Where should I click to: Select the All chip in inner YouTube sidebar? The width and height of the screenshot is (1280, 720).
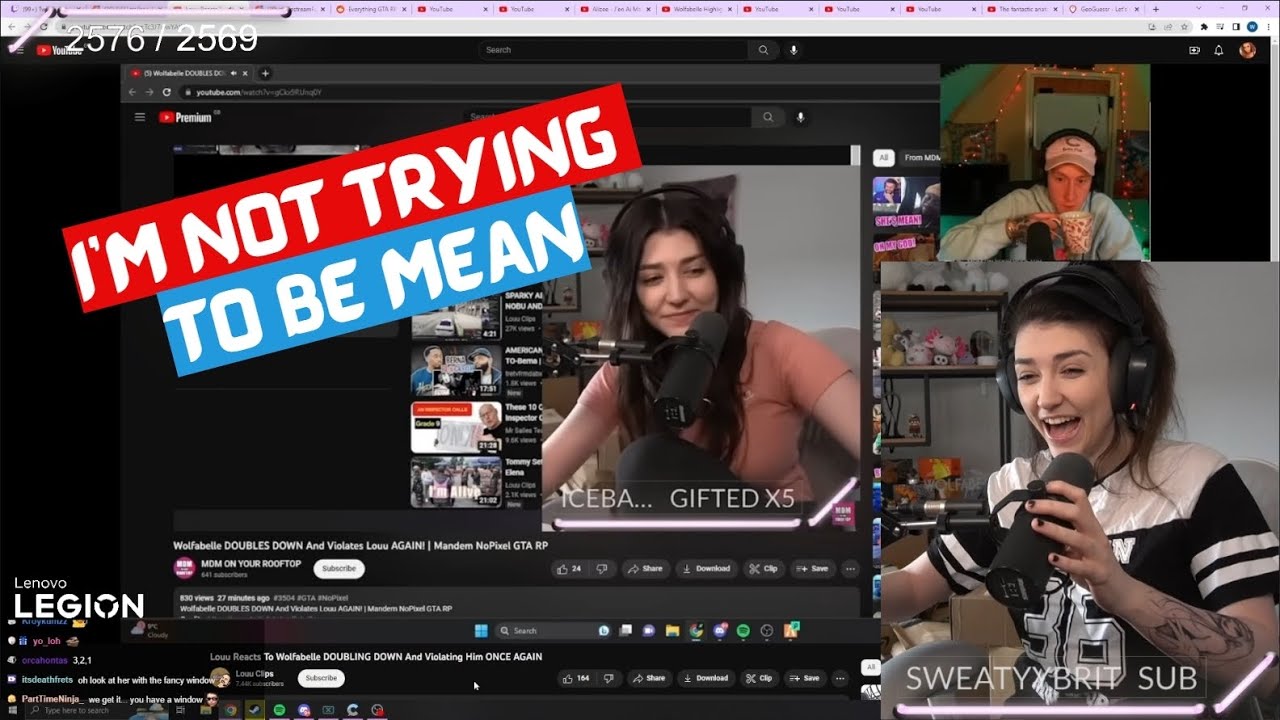pyautogui.click(x=883, y=158)
